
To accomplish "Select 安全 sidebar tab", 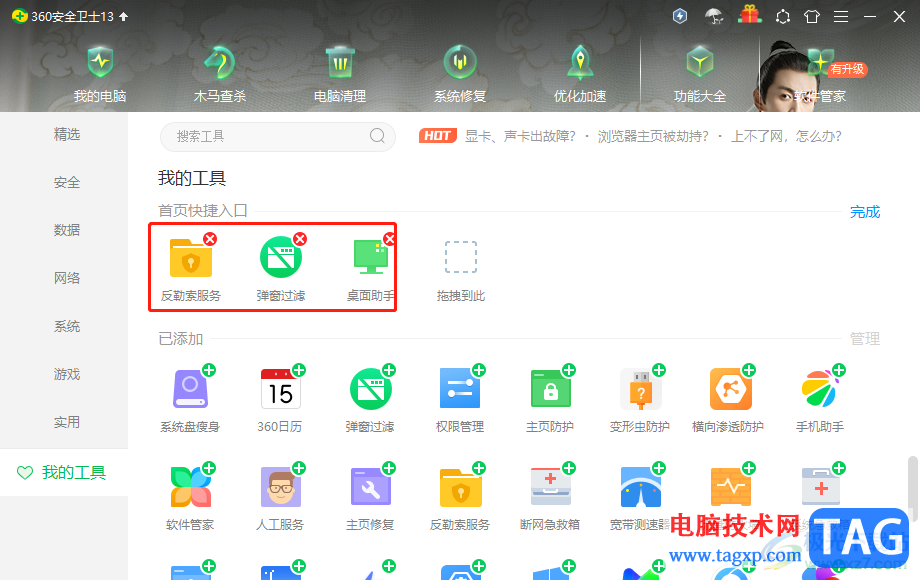I will tap(67, 182).
